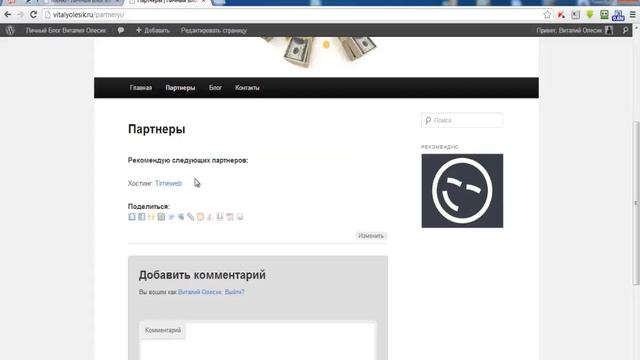Share via the last grey share icon
This screenshot has height=360, width=640.
click(x=240, y=217)
